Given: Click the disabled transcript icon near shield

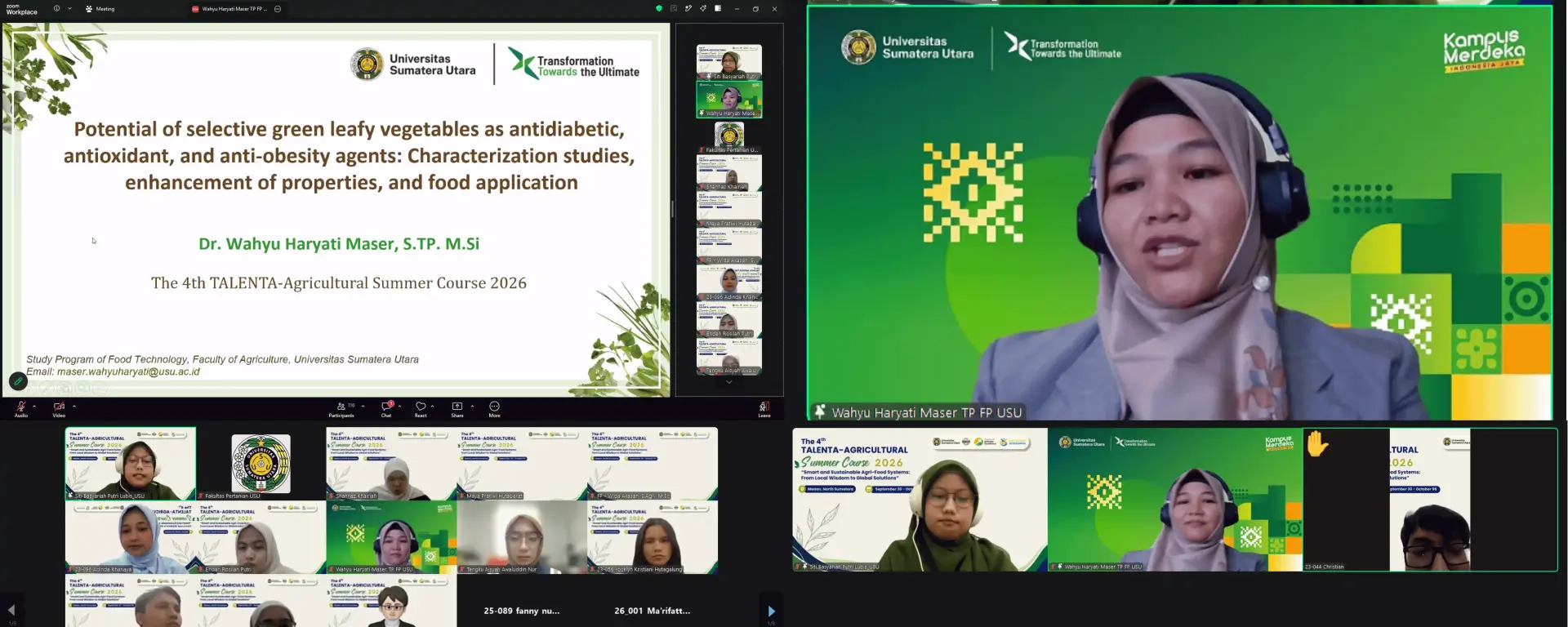Looking at the screenshot, I should (x=674, y=8).
